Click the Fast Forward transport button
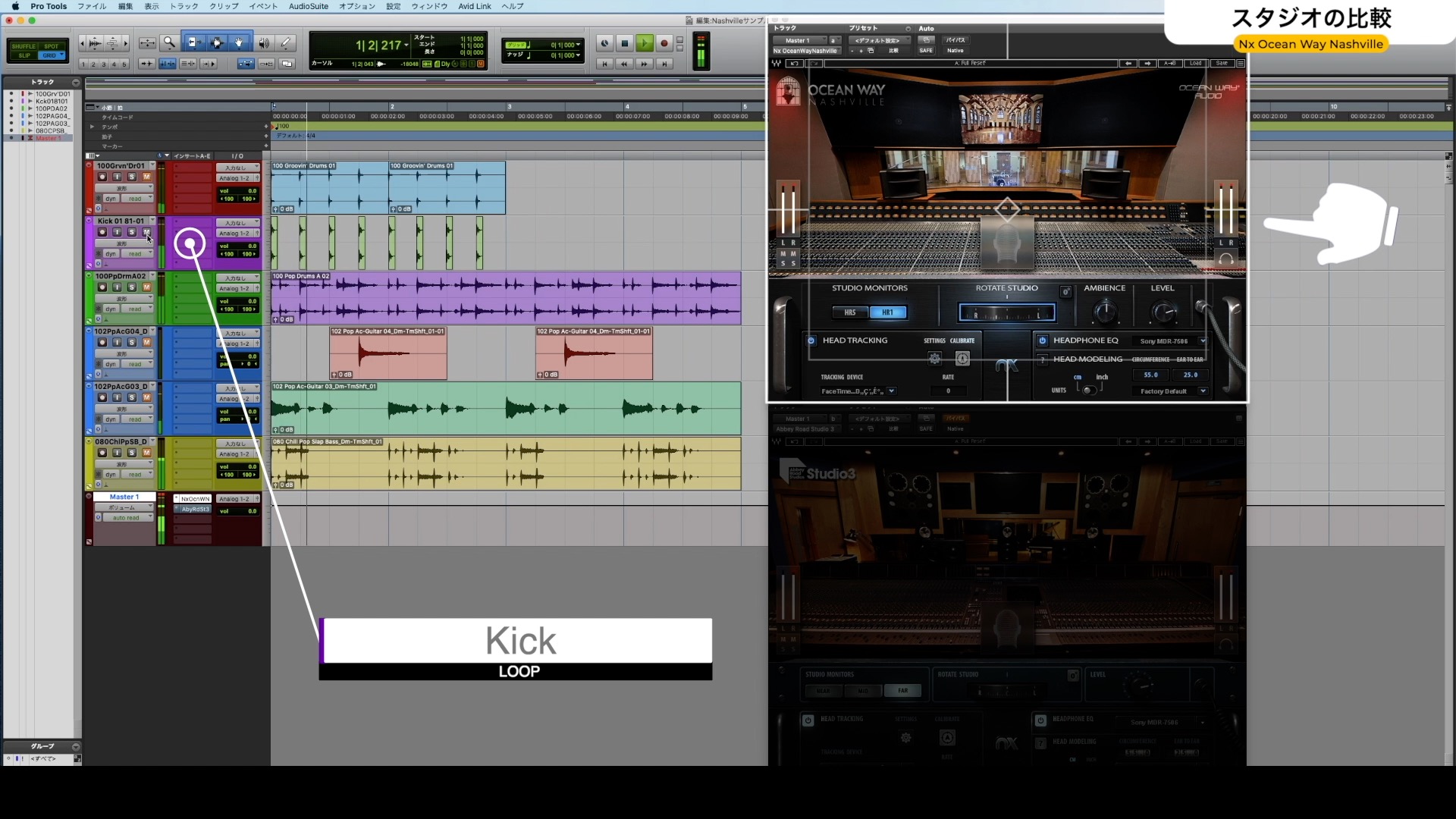Viewport: 1456px width, 819px height. coord(644,64)
